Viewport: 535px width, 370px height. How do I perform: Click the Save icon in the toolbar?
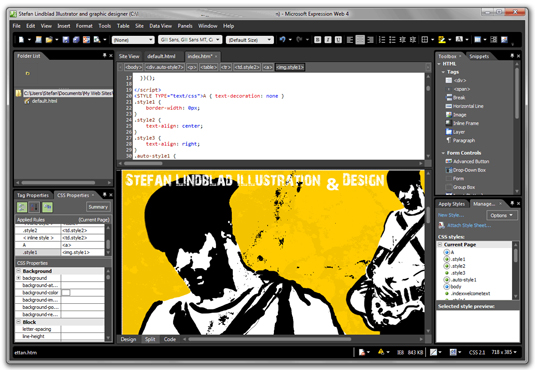click(x=66, y=40)
